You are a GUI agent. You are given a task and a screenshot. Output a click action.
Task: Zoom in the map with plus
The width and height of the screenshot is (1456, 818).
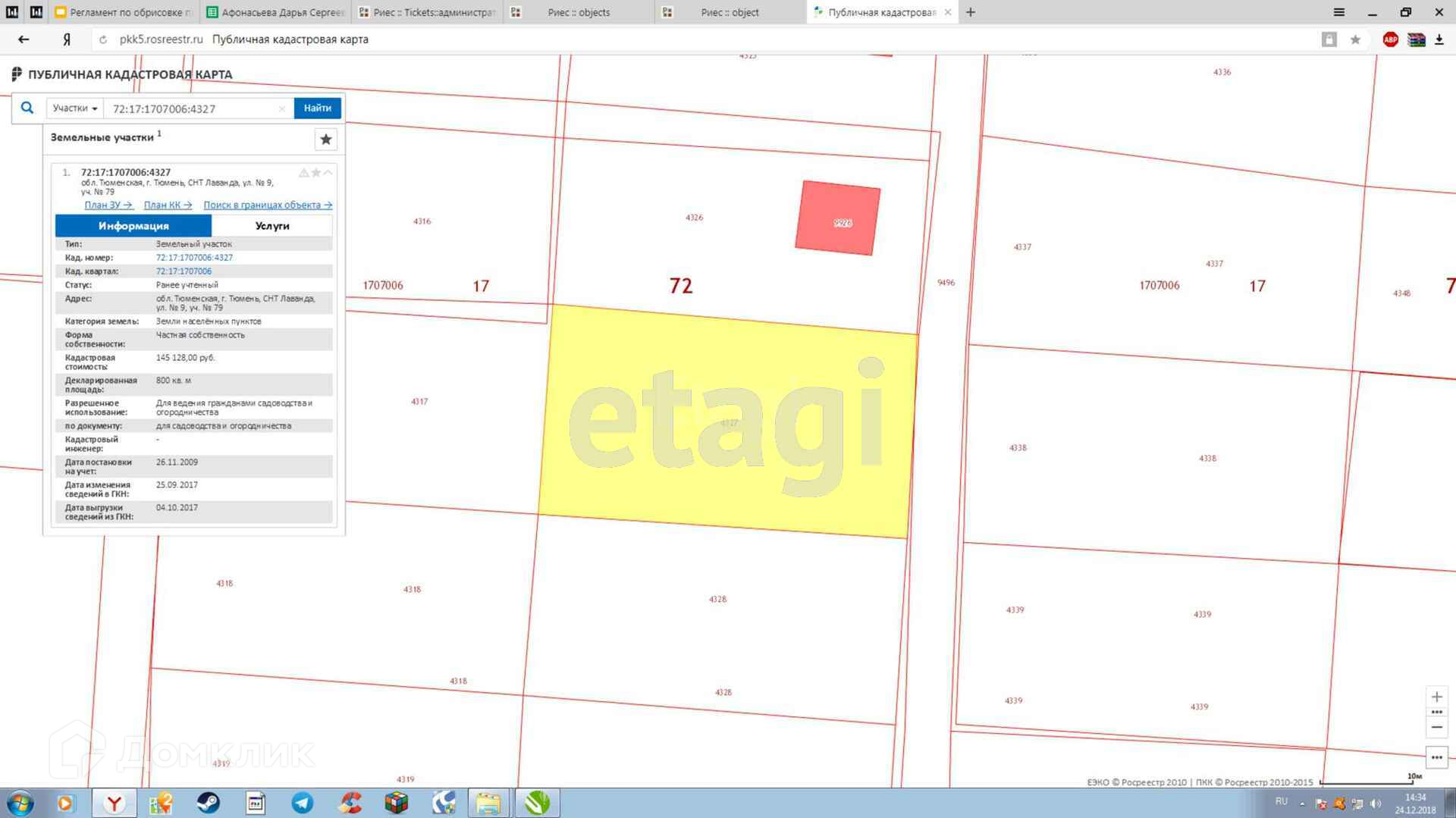[x=1436, y=697]
